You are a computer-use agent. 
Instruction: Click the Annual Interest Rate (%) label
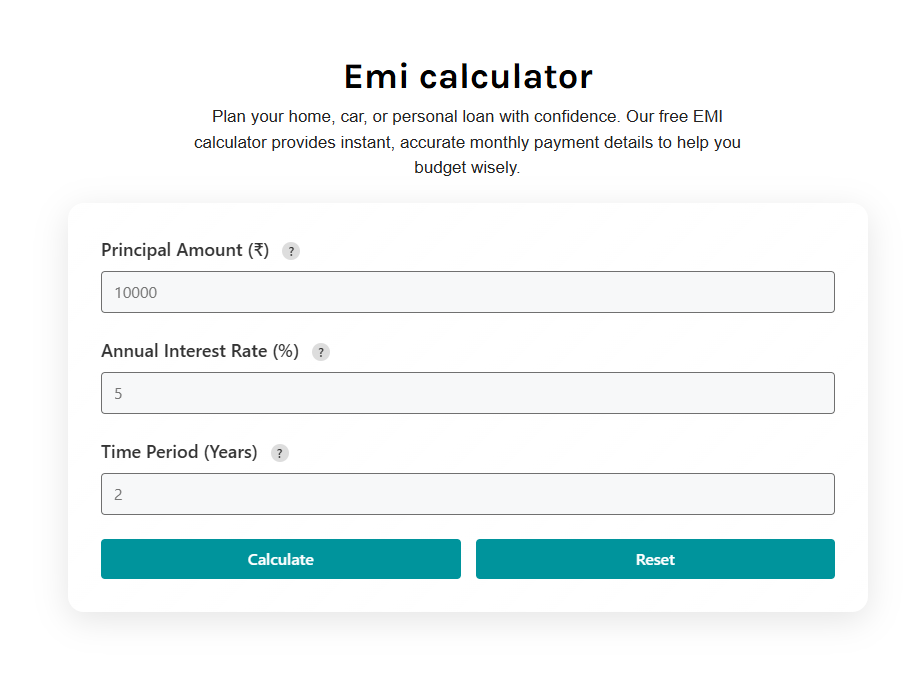click(200, 351)
